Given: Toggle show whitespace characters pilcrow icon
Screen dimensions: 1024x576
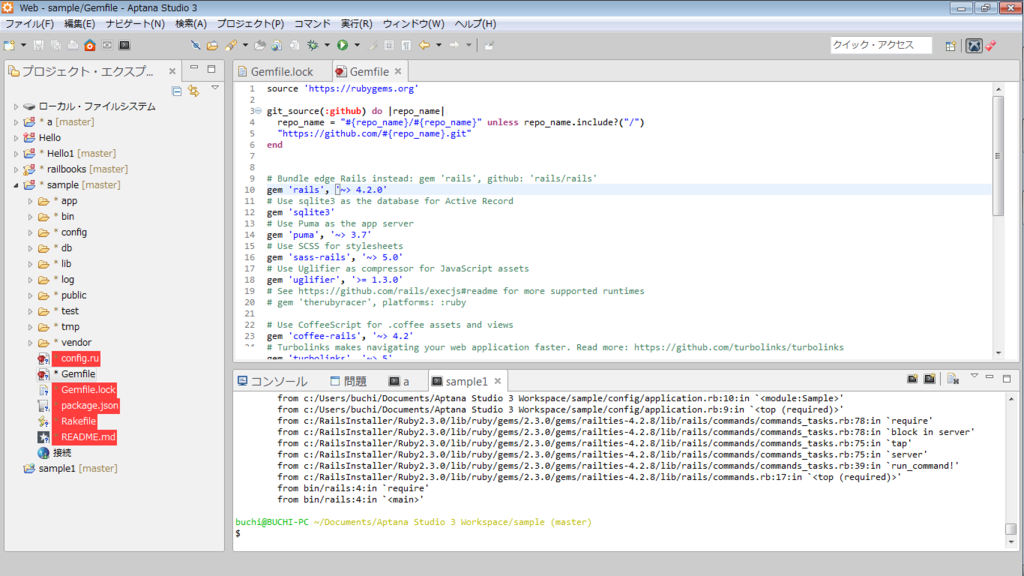Looking at the screenshot, I should (406, 45).
